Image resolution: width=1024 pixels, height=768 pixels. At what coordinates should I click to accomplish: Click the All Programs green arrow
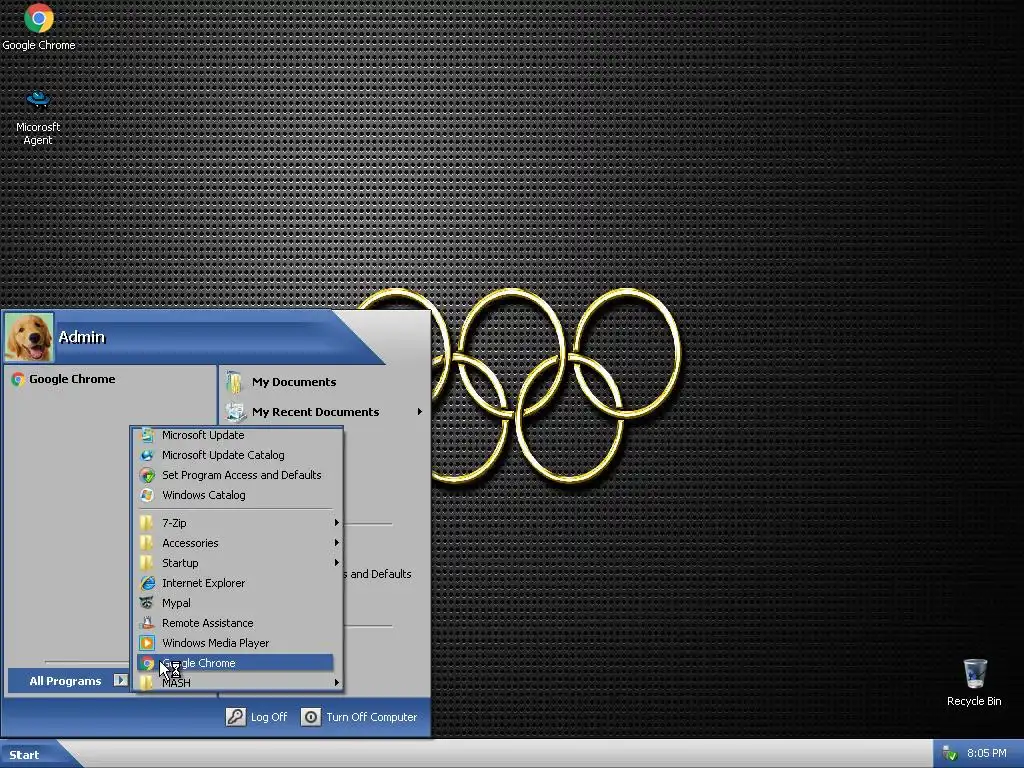120,680
